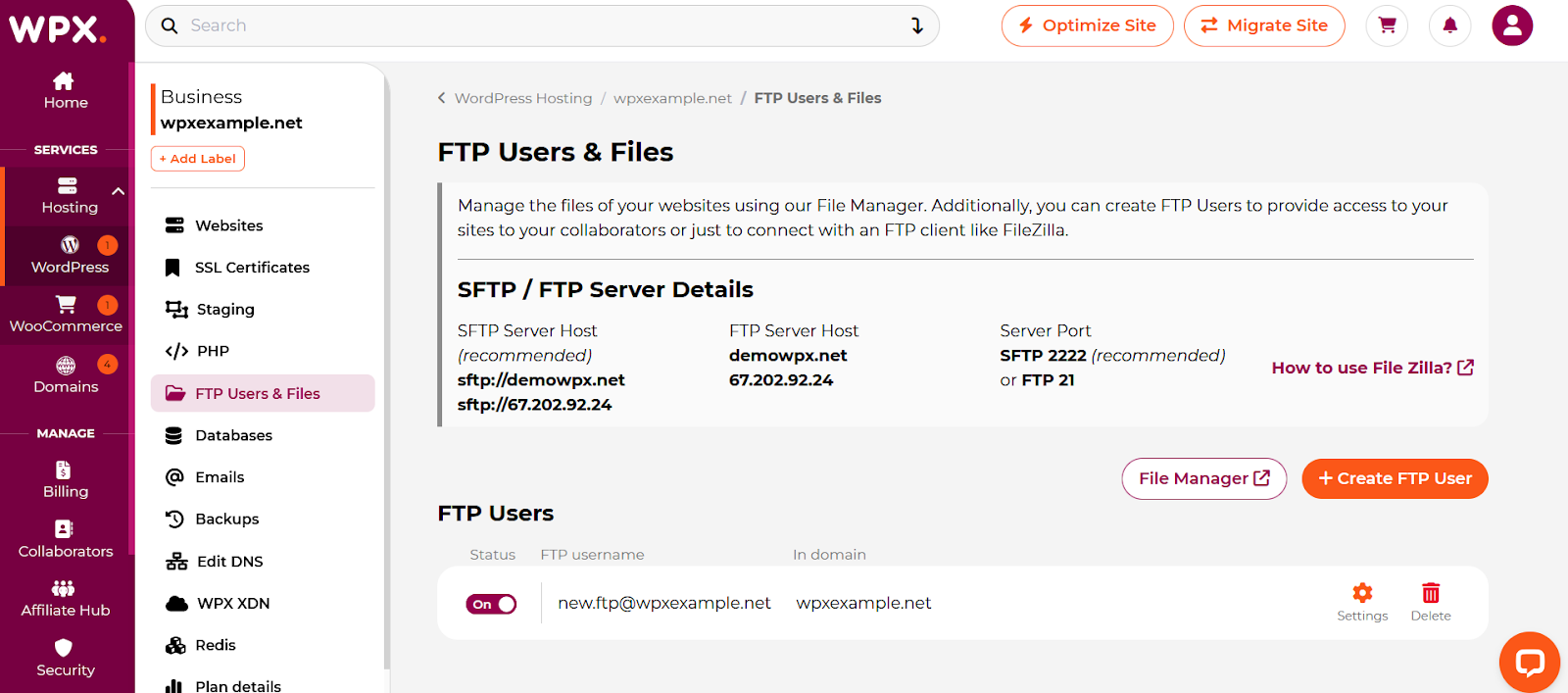Toggle FTP user status switch off
Viewport: 1568px width, 693px height.
point(491,604)
